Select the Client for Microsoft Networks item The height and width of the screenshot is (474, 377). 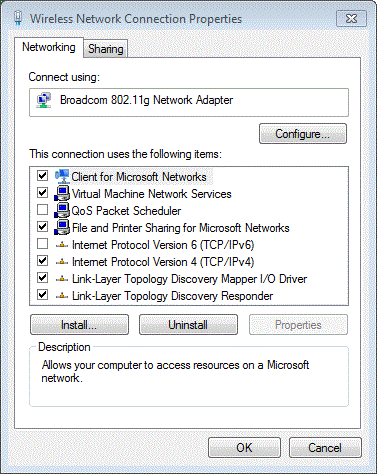point(139,177)
